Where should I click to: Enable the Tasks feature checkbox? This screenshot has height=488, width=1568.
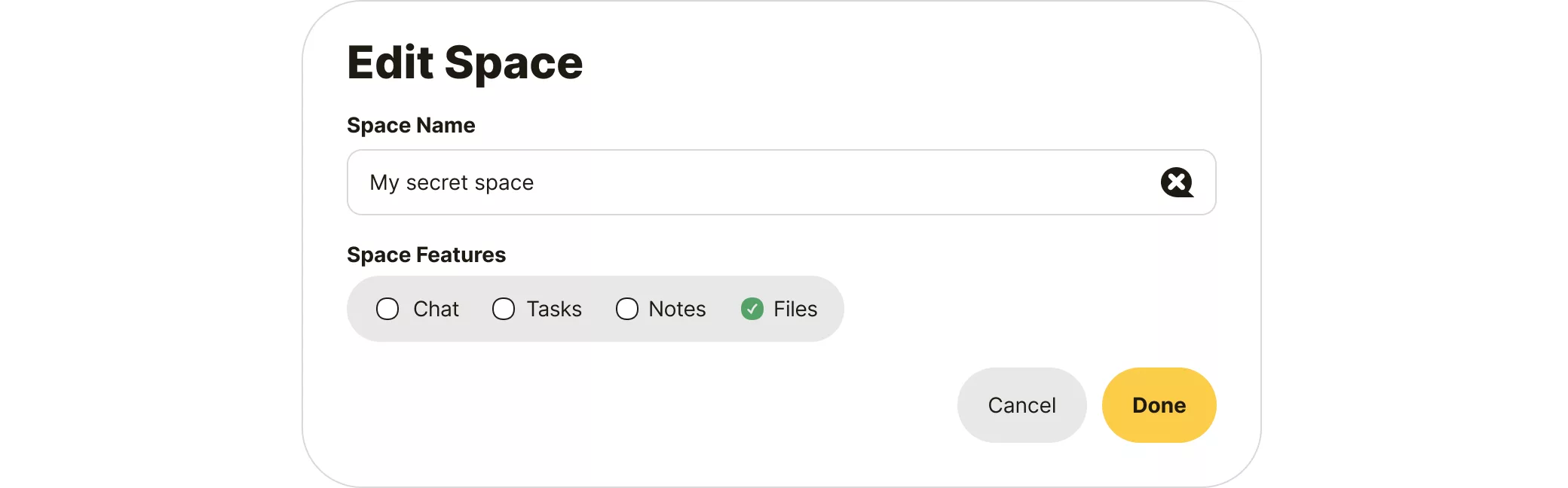504,309
